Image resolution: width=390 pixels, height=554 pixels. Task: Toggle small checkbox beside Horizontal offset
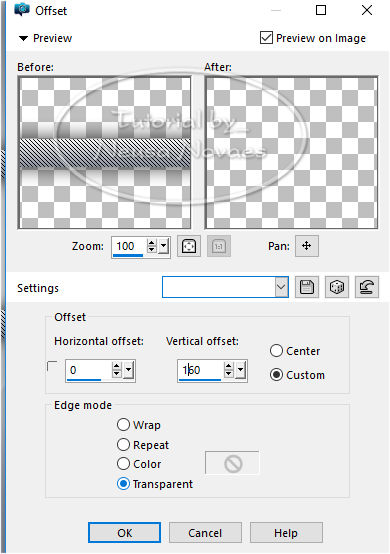(x=52, y=366)
